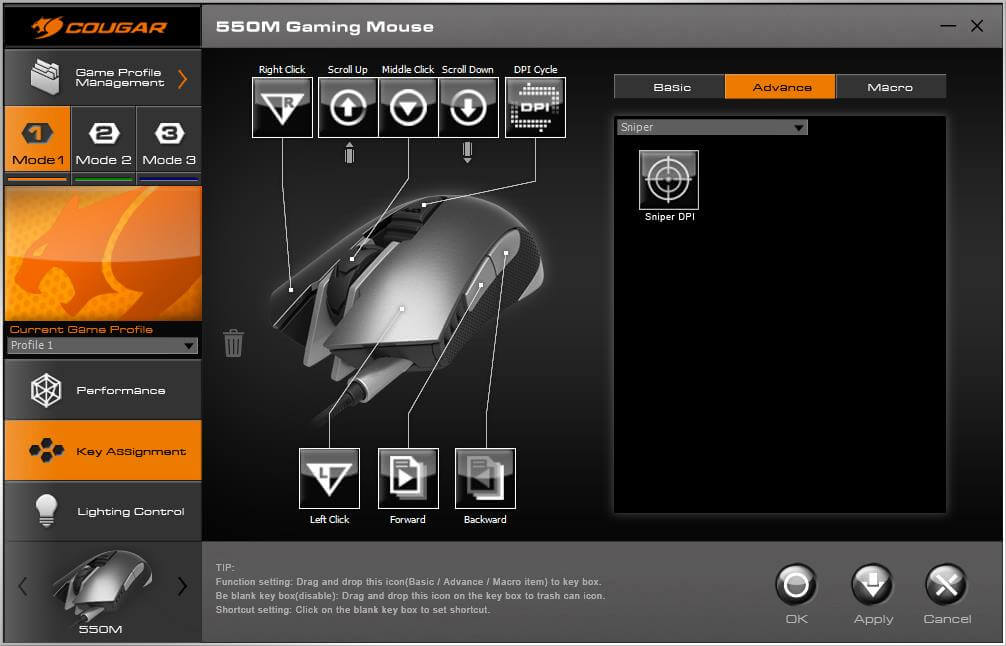The height and width of the screenshot is (646, 1006).
Task: Click the DPI Cycle key icon
Action: point(535,107)
